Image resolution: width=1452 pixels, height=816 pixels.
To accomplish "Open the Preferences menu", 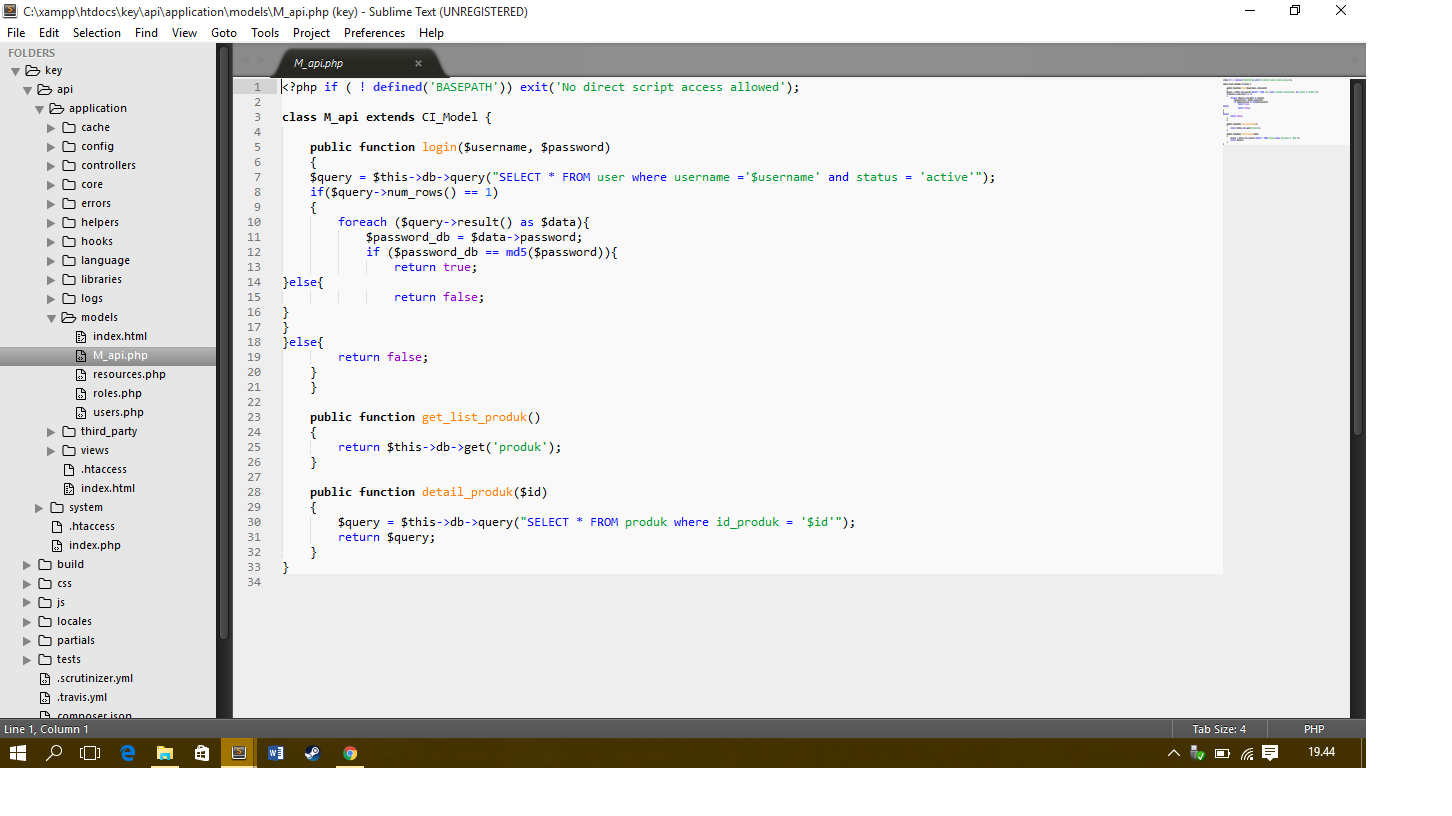I will [x=374, y=32].
